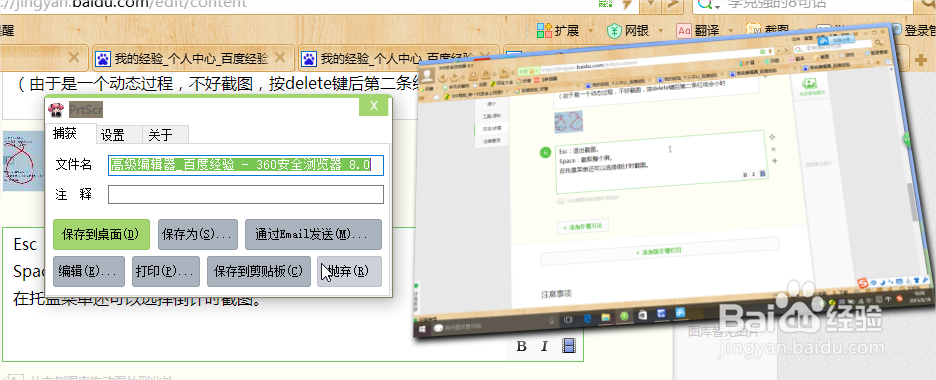Close the PrtScr dialog with green X
936x380 pixels.
pyautogui.click(x=374, y=106)
